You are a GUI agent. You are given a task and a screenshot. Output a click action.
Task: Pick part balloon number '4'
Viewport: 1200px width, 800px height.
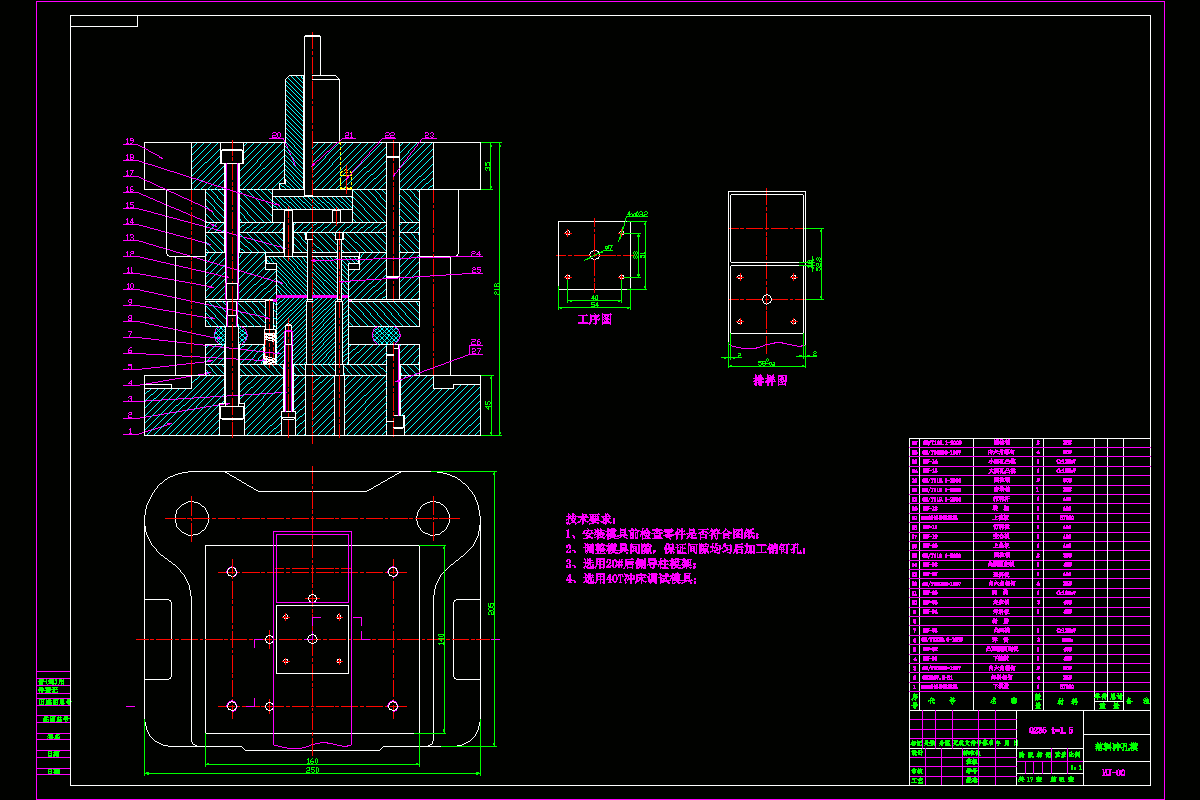point(130,383)
